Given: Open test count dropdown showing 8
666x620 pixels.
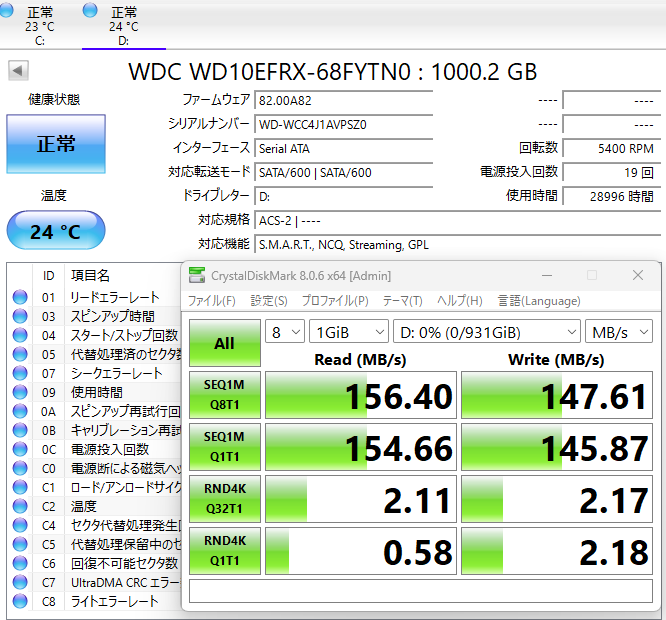Looking at the screenshot, I should click(x=285, y=332).
